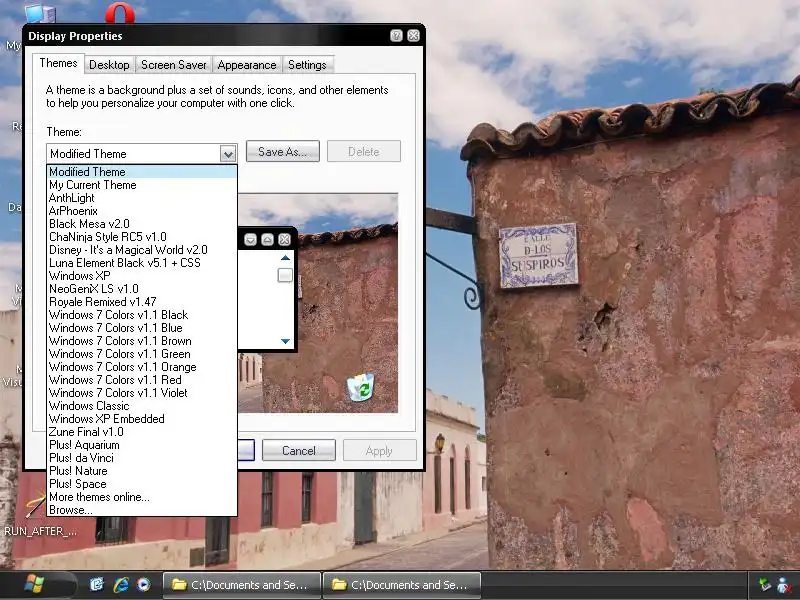800x600 pixels.
Task: Click the Safely Remove Hardware tray icon
Action: pyautogui.click(x=764, y=585)
